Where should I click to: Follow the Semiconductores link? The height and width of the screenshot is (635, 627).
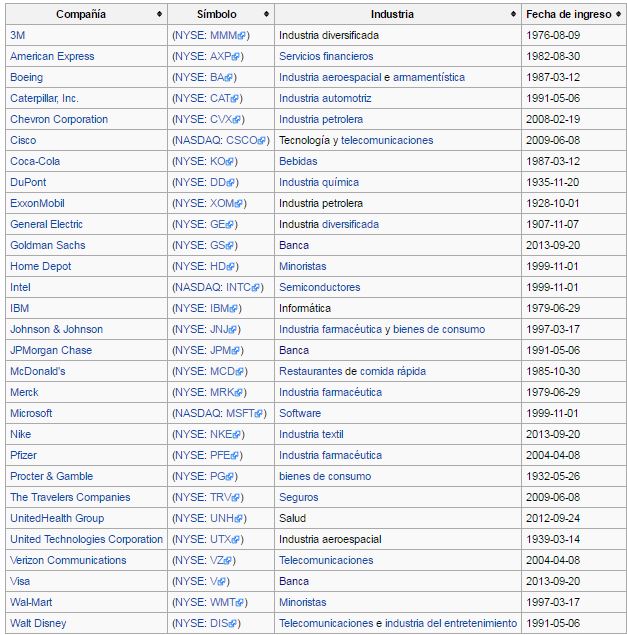(x=320, y=287)
